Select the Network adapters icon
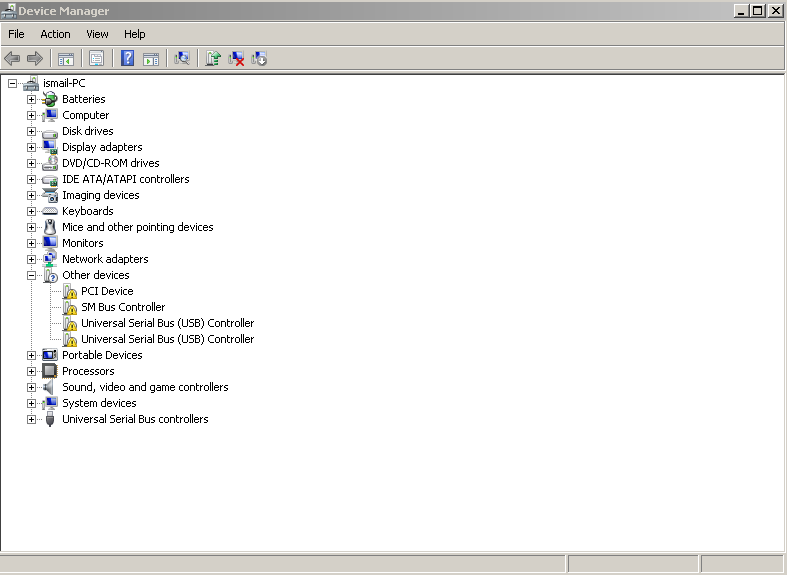The height and width of the screenshot is (575, 787). click(x=50, y=259)
